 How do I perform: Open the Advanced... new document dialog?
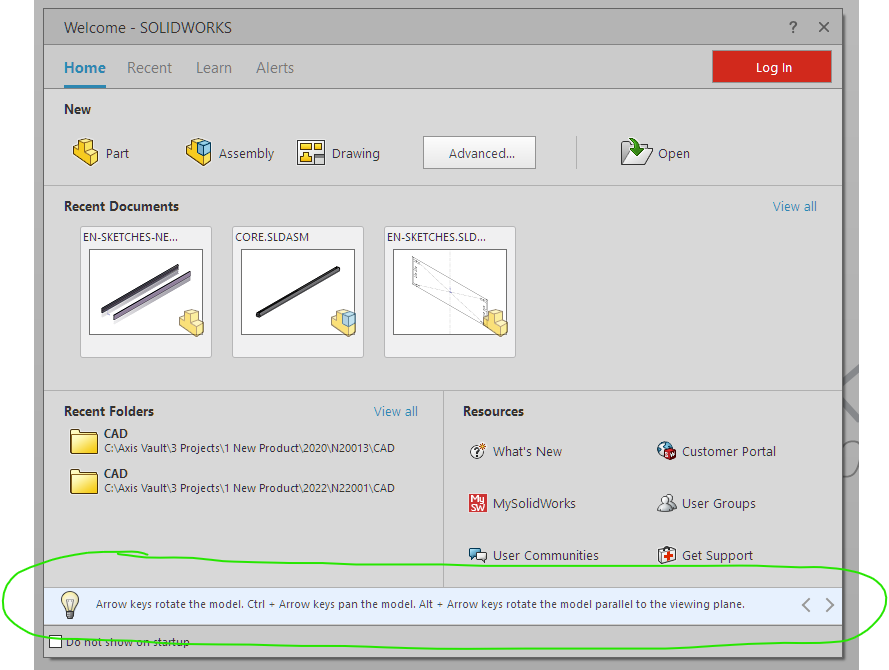tap(479, 152)
